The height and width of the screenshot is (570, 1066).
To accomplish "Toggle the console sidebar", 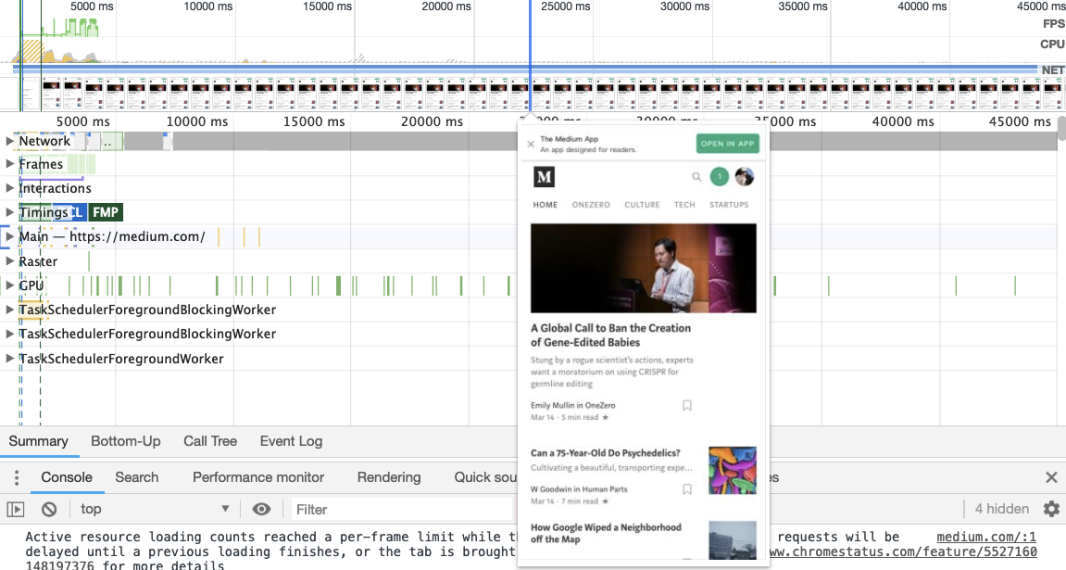I will pyautogui.click(x=15, y=509).
